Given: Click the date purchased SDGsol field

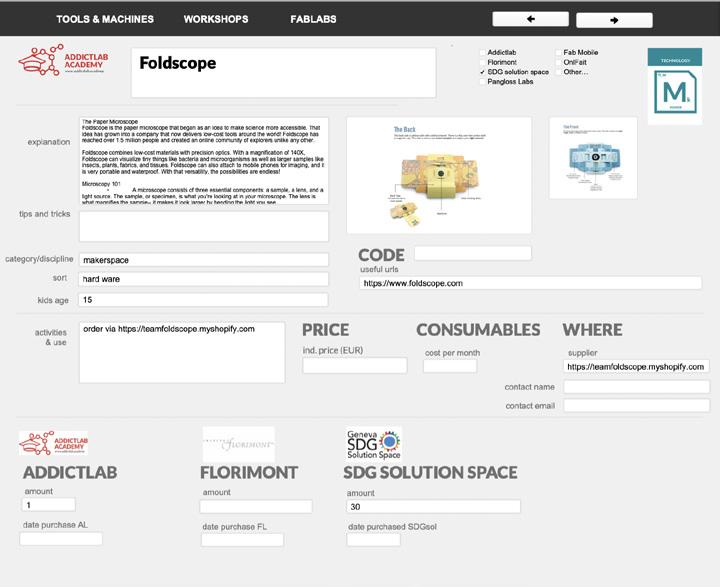Looking at the screenshot, I should click(373, 540).
